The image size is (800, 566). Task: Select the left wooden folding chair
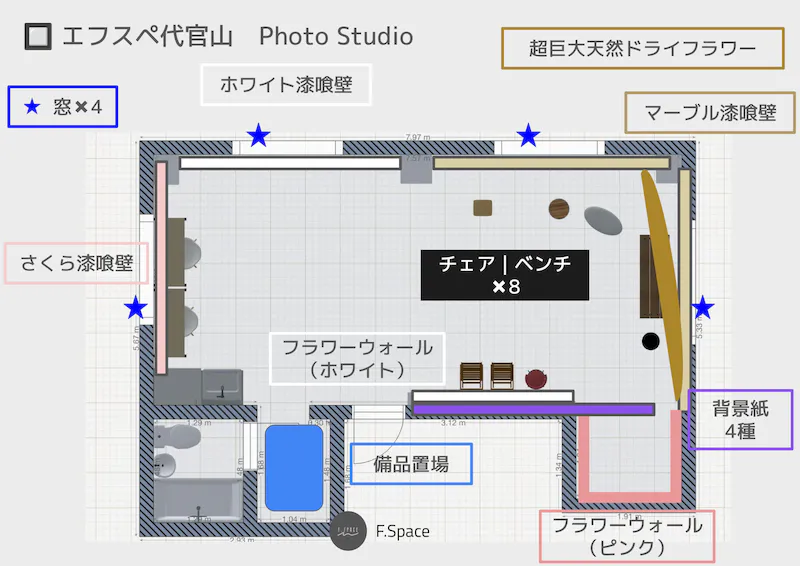tap(471, 376)
